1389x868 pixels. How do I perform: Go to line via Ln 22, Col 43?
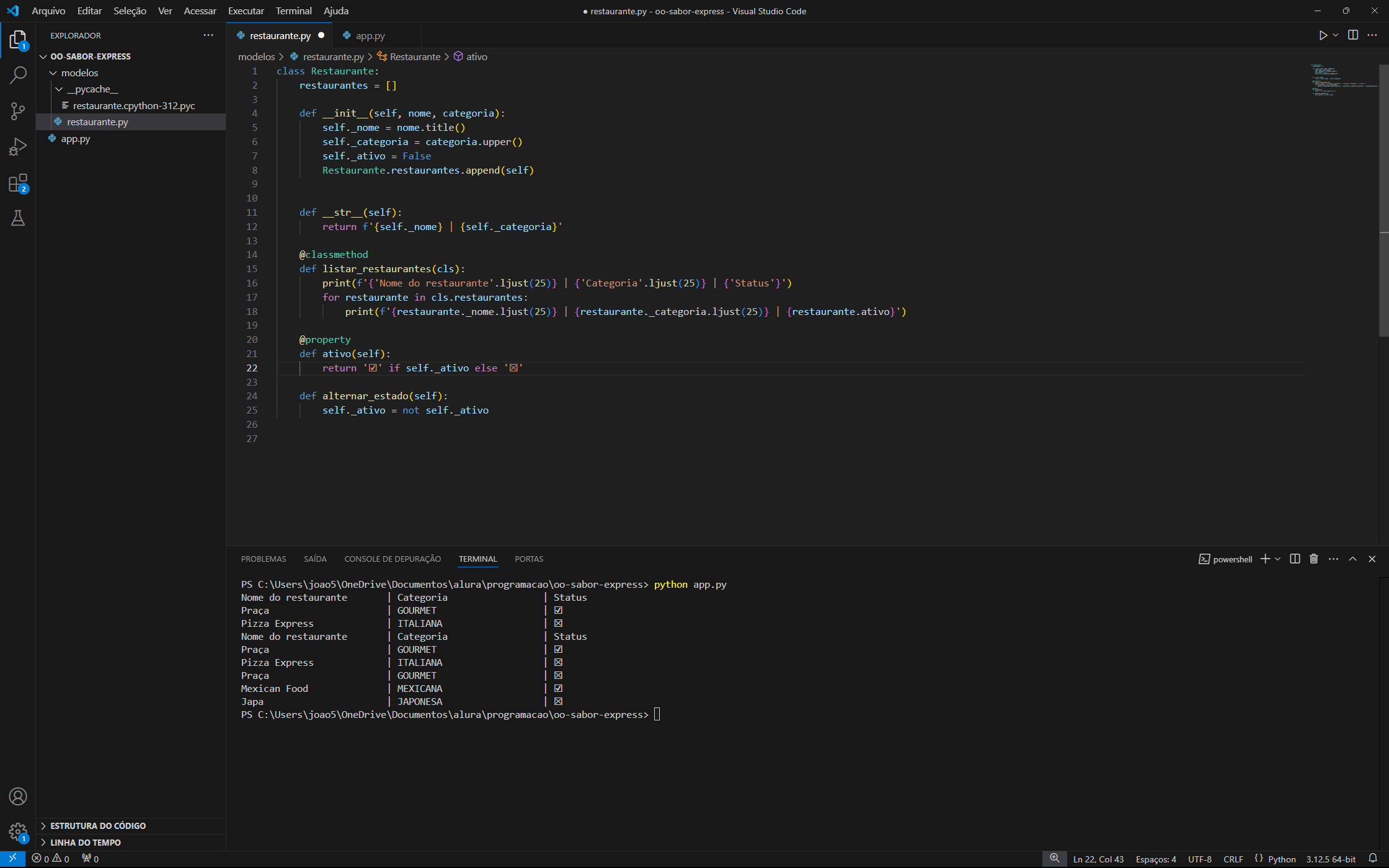click(1098, 859)
